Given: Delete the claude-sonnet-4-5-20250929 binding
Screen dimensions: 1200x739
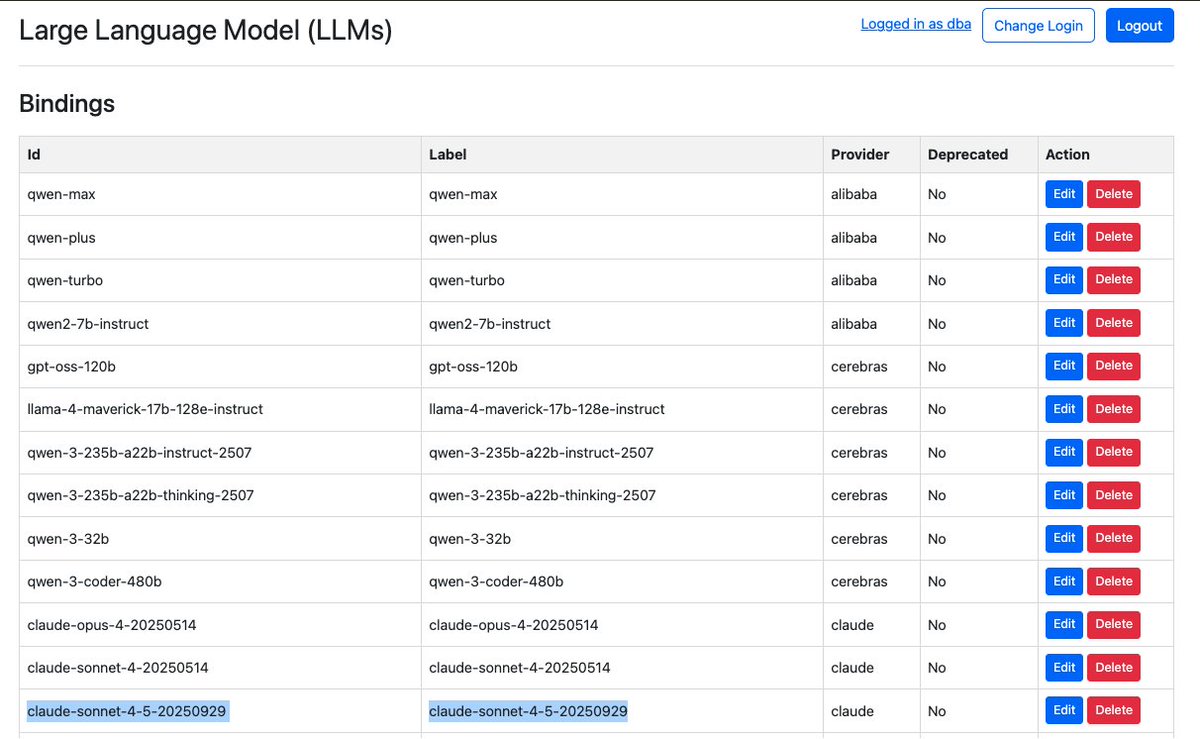Looking at the screenshot, I should coord(1114,710).
